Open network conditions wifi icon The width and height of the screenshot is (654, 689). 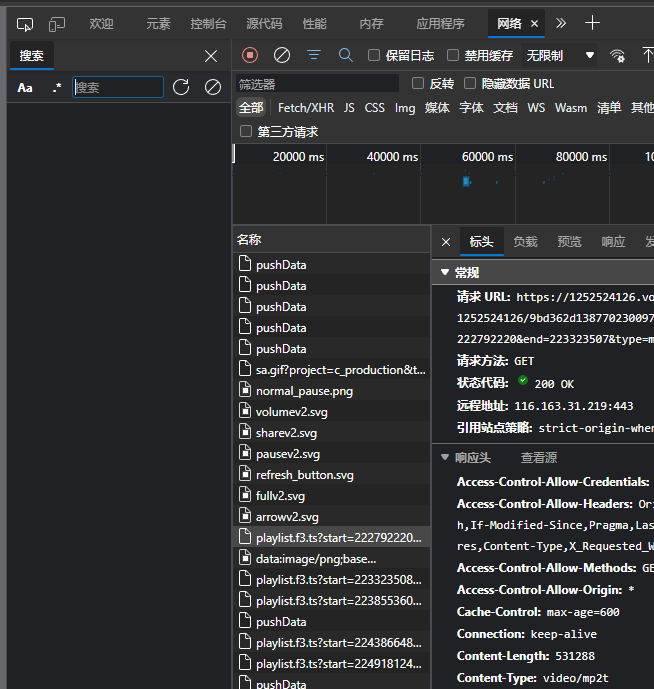point(618,55)
